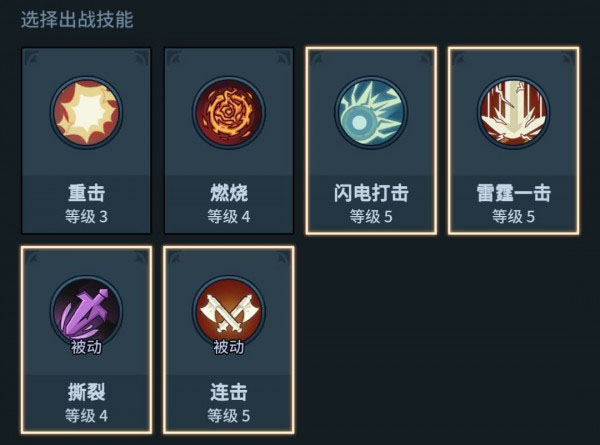600x445 pixels.
Task: Click the 被动 badge on 连击 icon
Action: (x=228, y=347)
